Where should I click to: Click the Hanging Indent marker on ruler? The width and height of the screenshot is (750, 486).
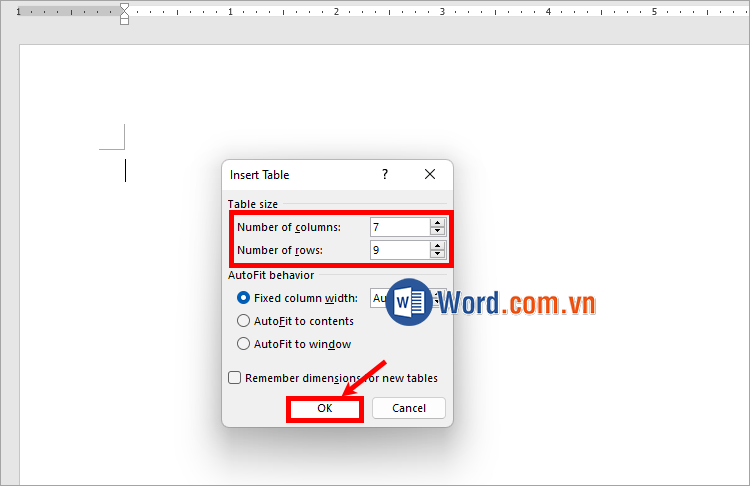click(x=124, y=16)
